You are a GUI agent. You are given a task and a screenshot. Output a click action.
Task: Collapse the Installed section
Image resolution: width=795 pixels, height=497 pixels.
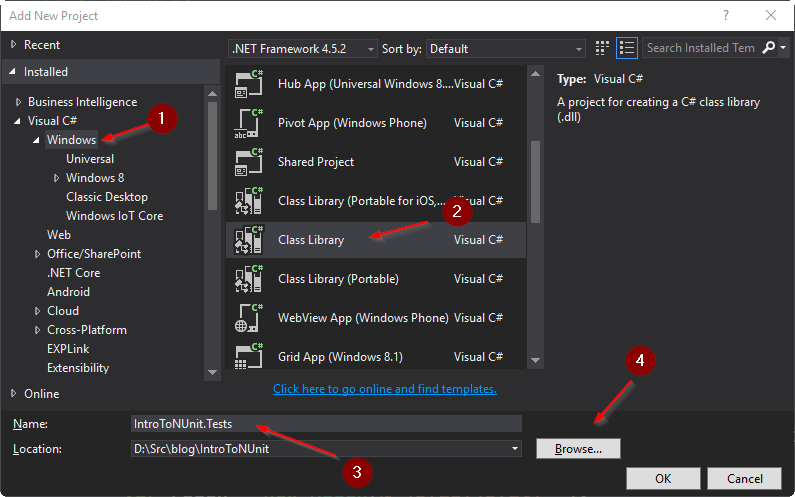pyautogui.click(x=13, y=72)
